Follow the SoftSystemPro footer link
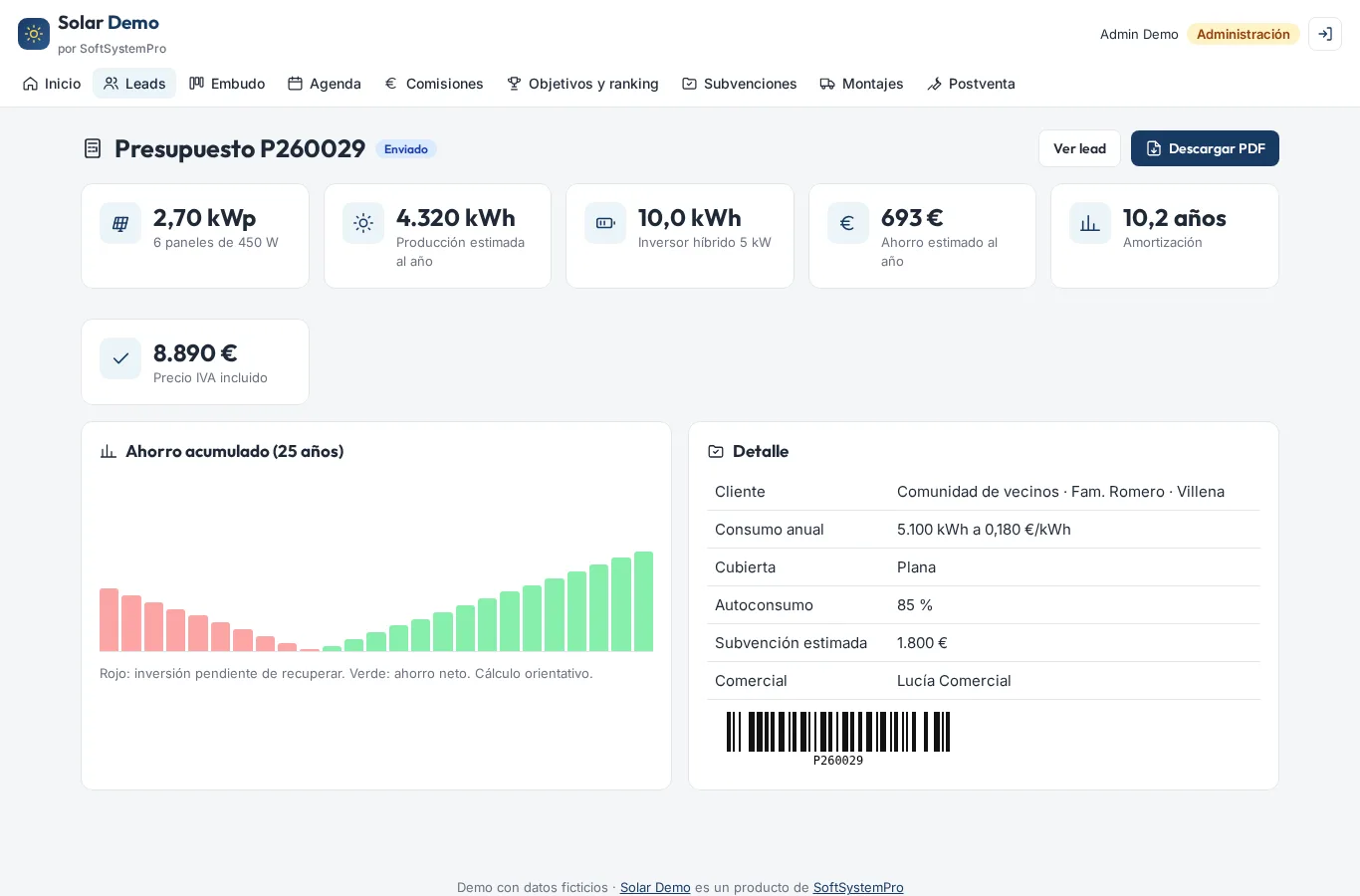The height and width of the screenshot is (896, 1360). tap(858, 887)
